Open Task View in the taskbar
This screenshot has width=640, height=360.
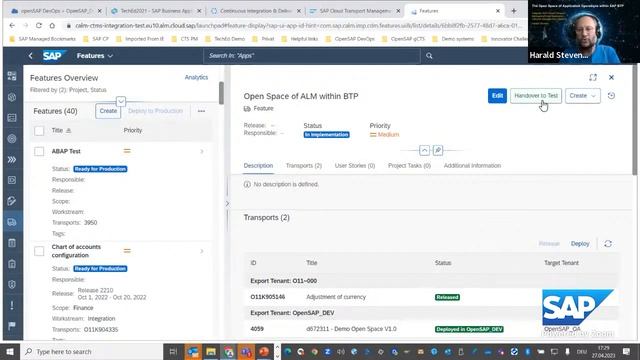tap(173, 351)
